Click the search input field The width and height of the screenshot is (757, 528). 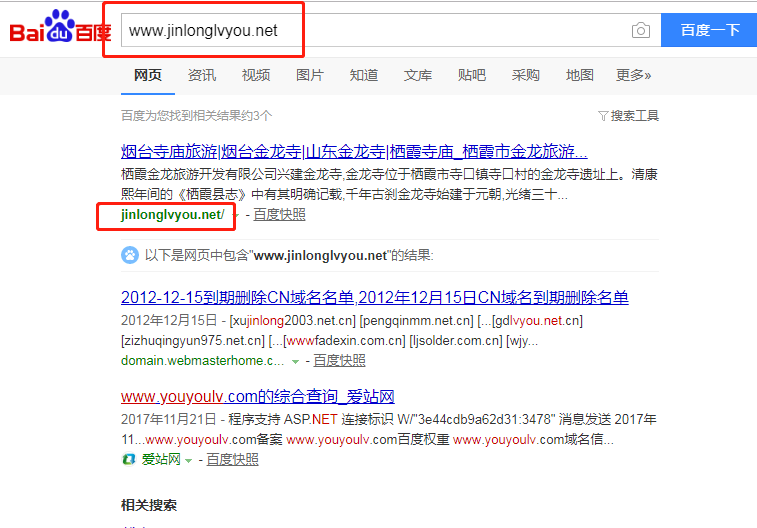tap(374, 30)
